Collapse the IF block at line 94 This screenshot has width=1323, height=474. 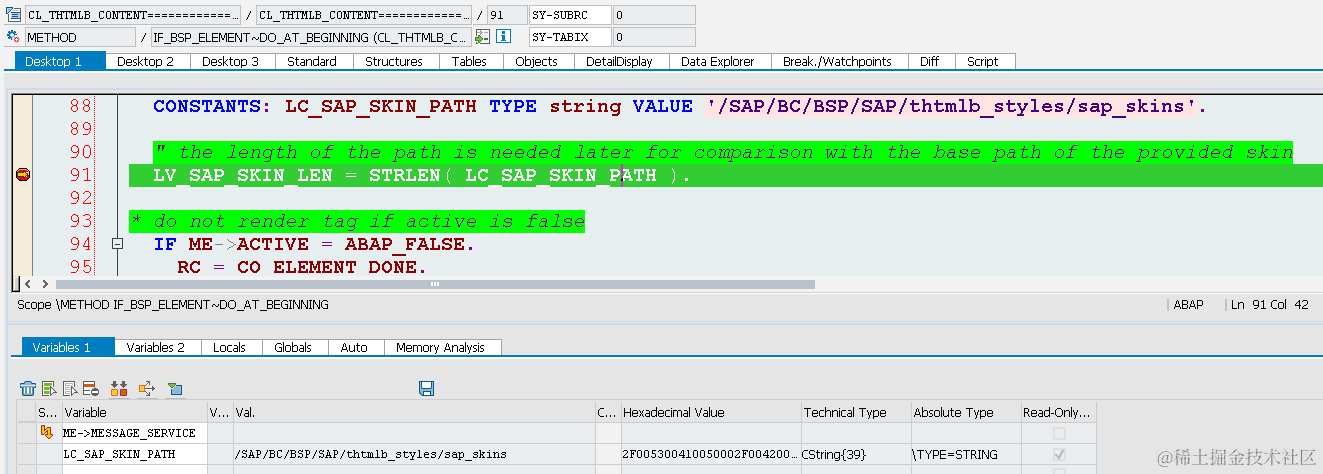coord(117,244)
